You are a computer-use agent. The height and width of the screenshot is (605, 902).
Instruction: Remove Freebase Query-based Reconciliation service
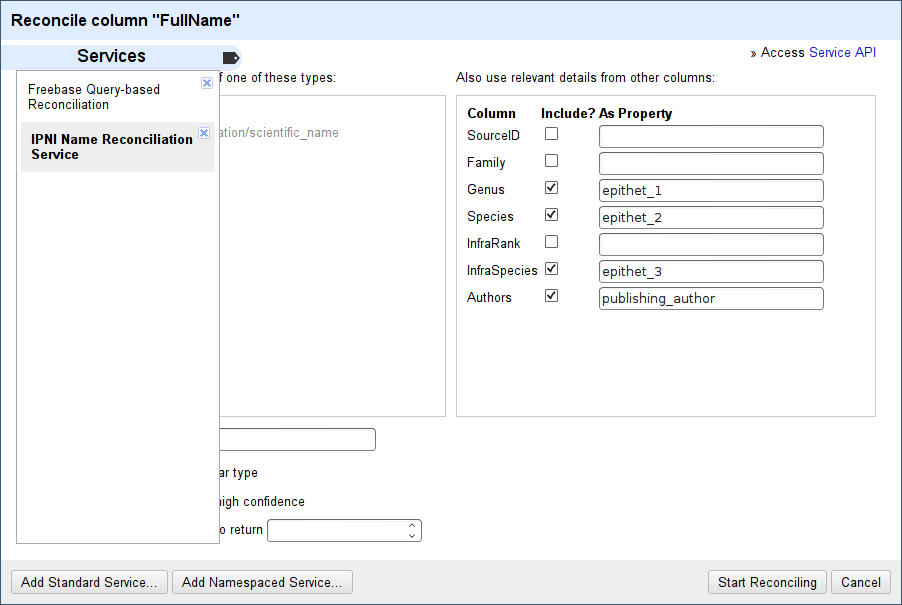[x=207, y=83]
